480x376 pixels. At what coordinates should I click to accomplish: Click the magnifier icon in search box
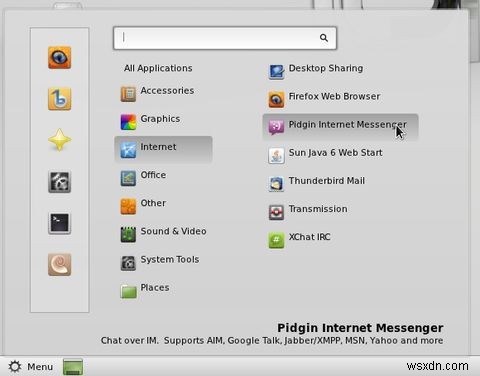tap(324, 38)
